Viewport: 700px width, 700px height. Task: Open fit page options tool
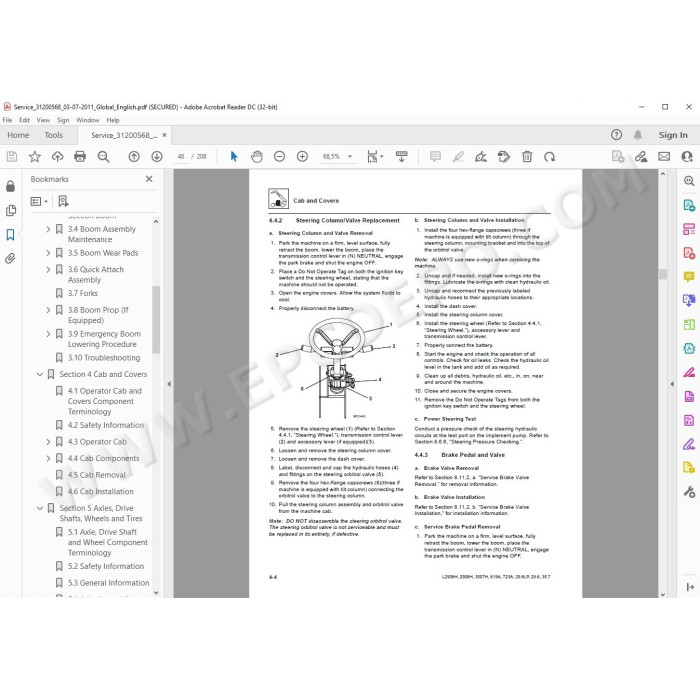[x=374, y=157]
